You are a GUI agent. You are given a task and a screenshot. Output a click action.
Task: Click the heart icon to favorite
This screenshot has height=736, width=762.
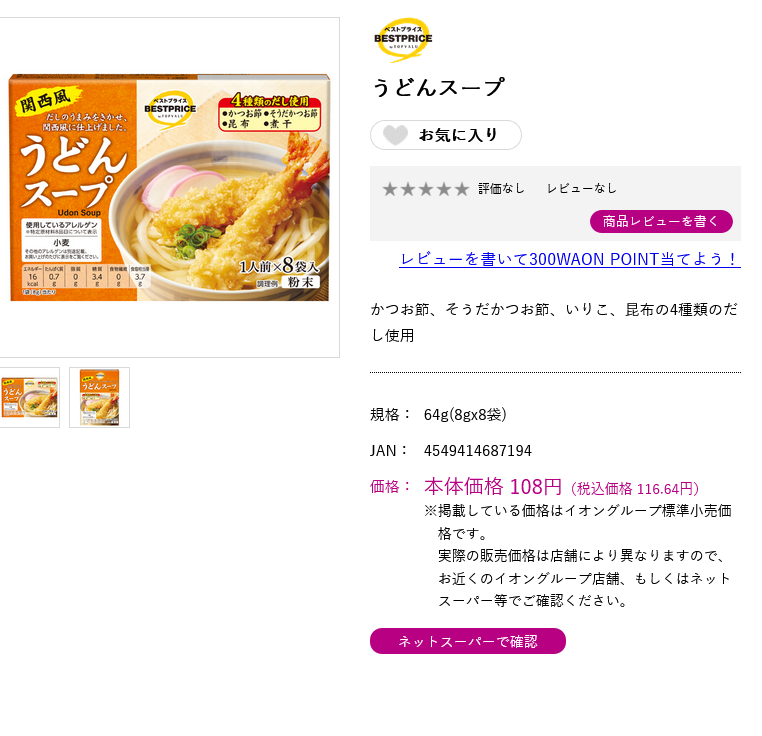(x=396, y=135)
